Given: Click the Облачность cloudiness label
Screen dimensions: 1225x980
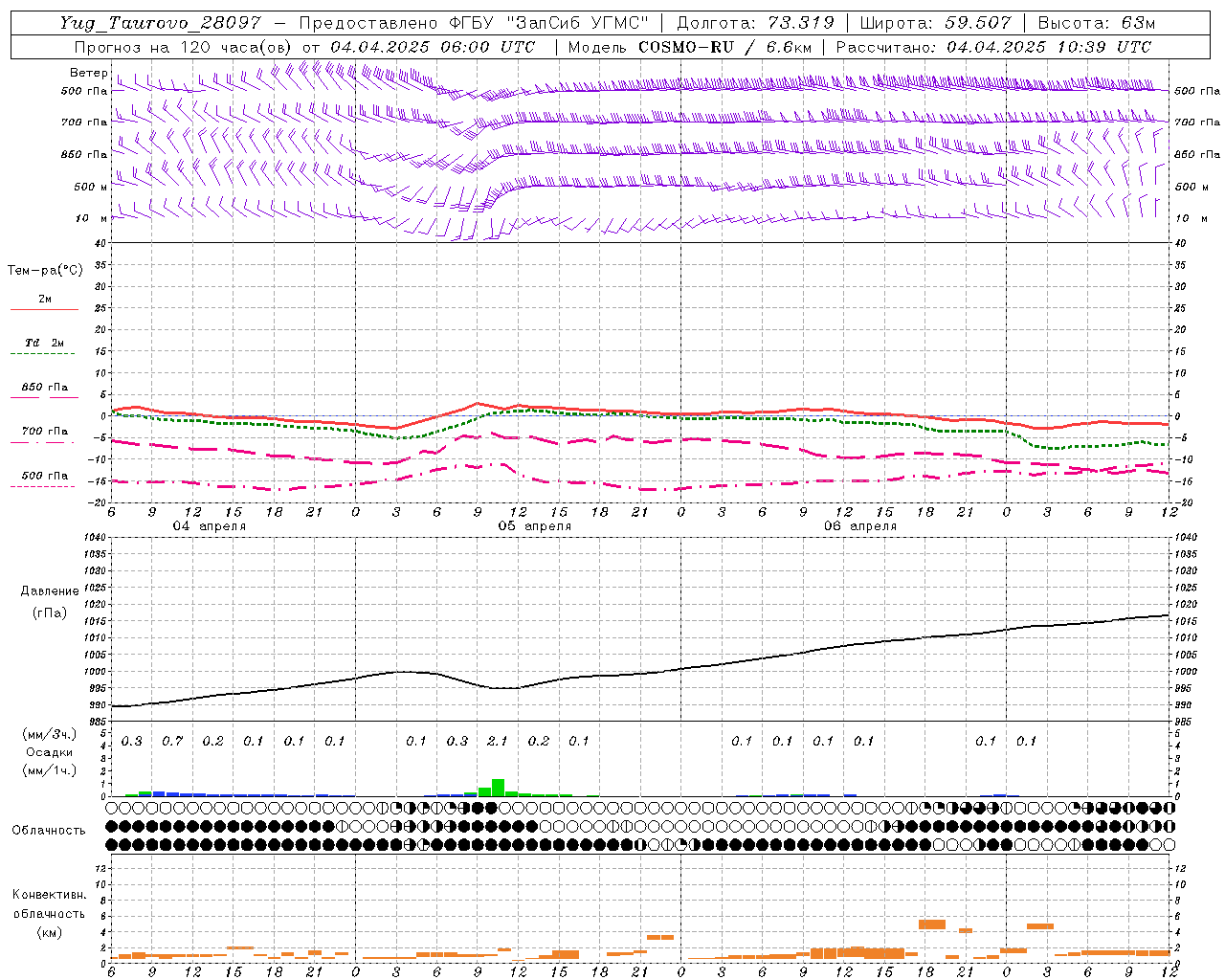Looking at the screenshot, I should pyautogui.click(x=49, y=830).
